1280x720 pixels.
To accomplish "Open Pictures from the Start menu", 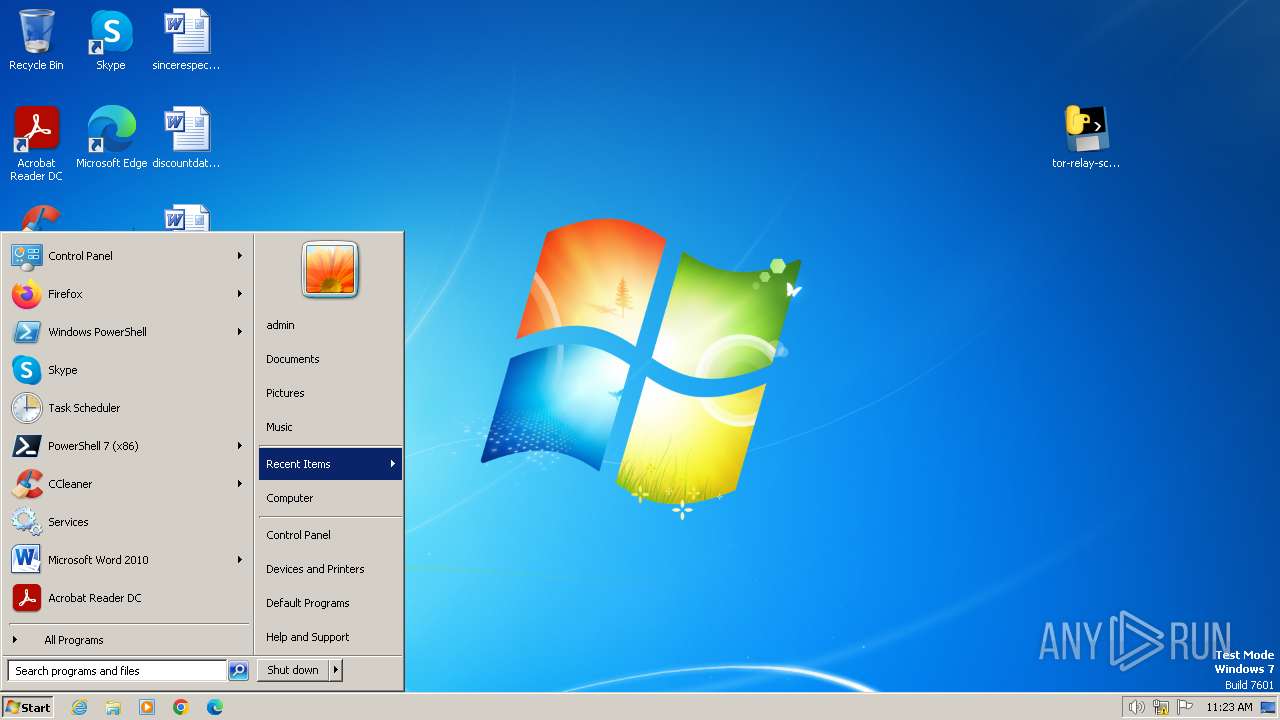I will 330,393.
